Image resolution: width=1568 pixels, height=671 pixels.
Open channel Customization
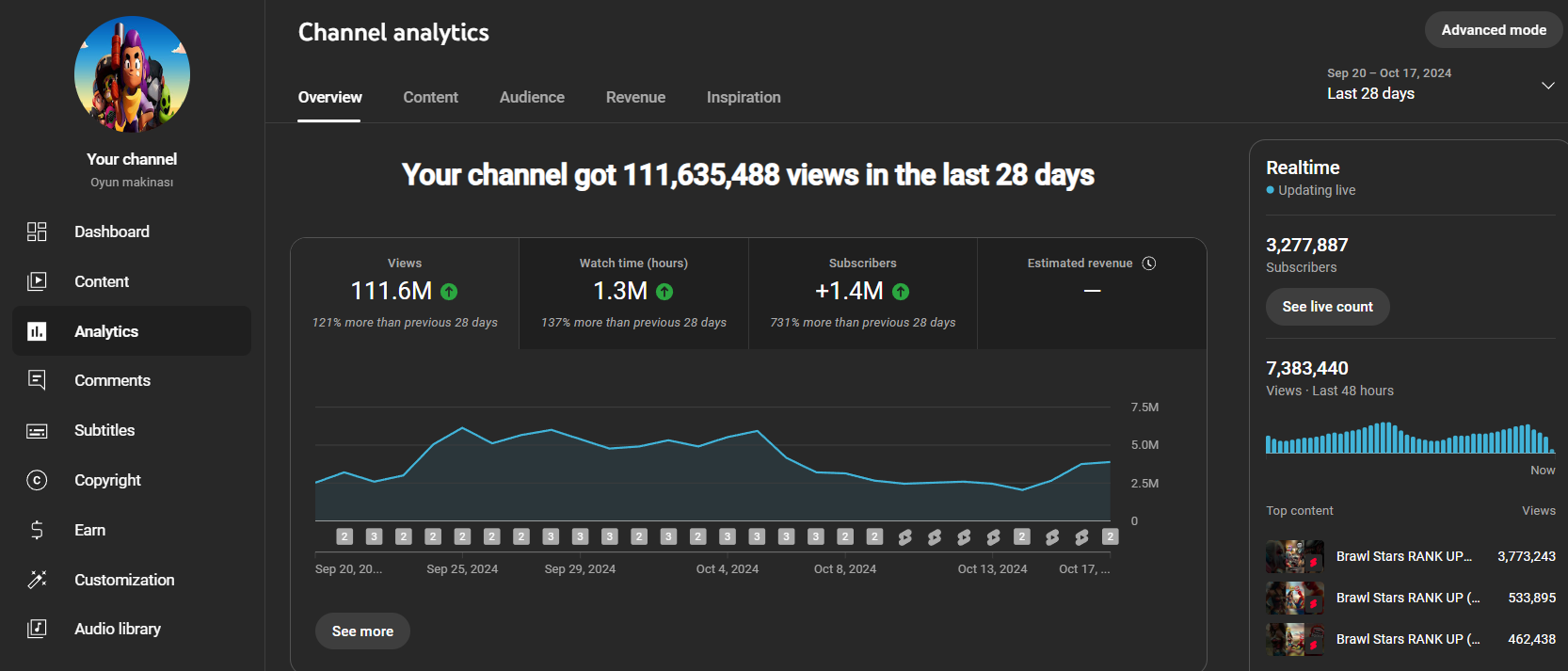click(x=132, y=580)
